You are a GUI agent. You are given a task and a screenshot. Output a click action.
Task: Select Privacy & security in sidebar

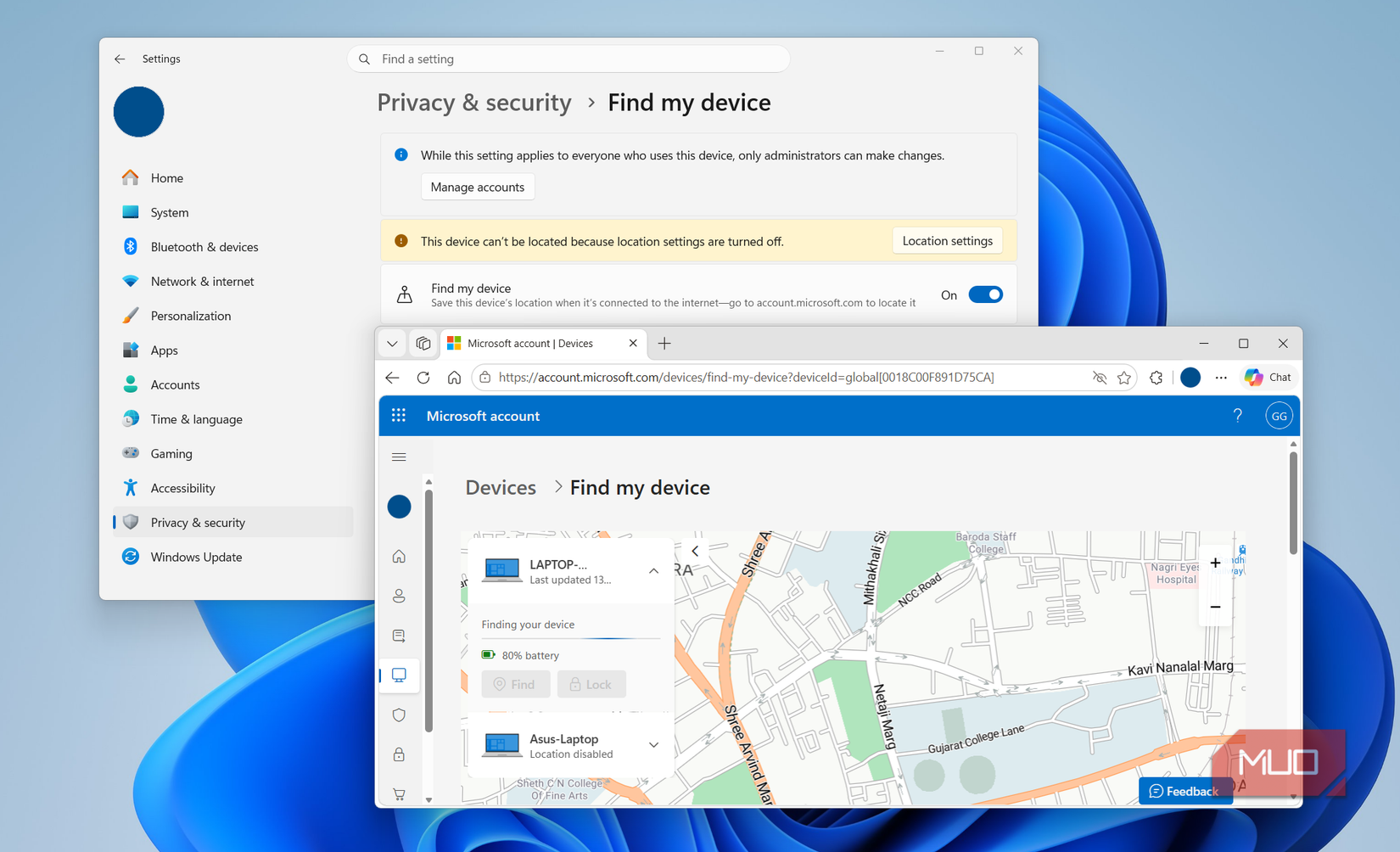coord(232,522)
